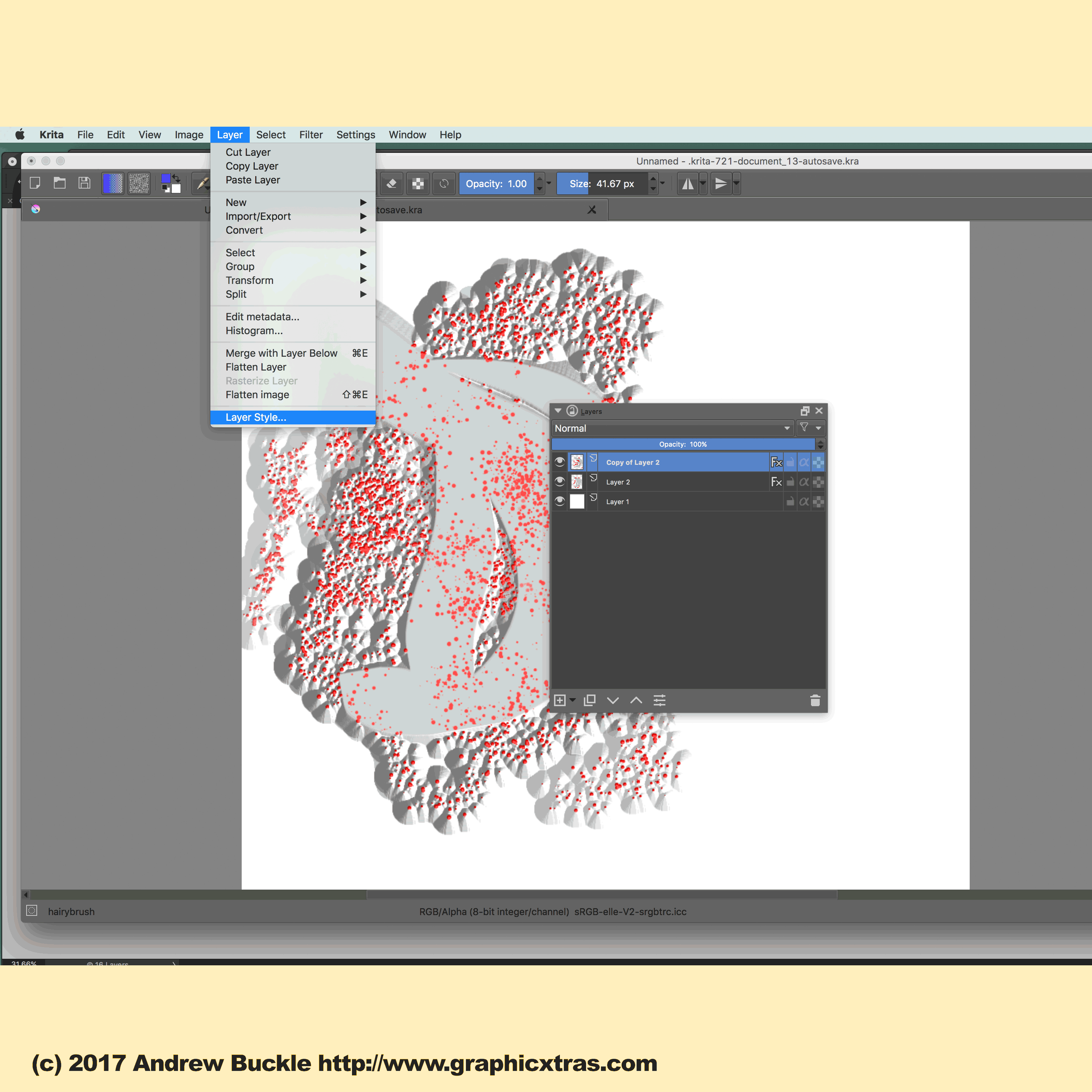Click lock icon in Layers docker header
1092x1092 pixels.
coord(572,411)
